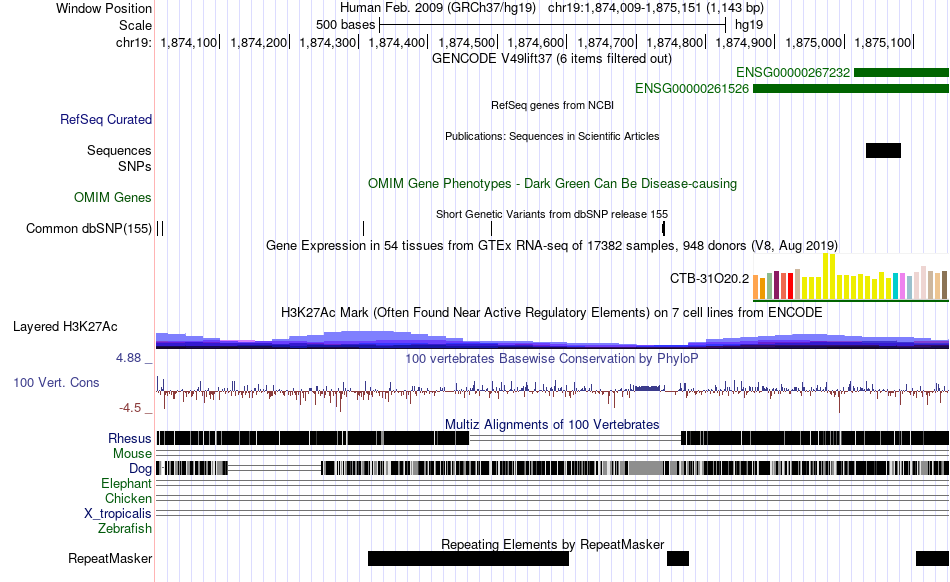950x582 pixels.
Task: Click the Chicken alignment label
Action: point(128,498)
